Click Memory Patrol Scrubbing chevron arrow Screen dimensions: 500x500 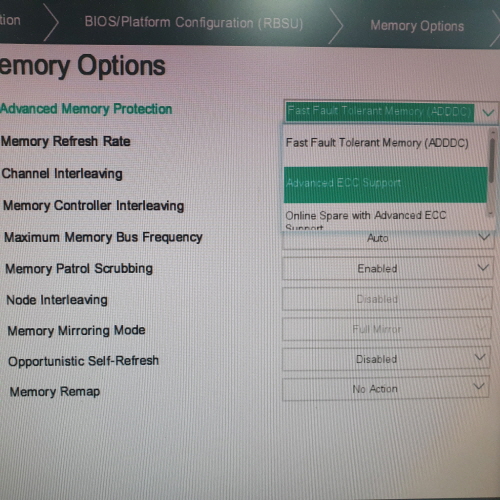pyautogui.click(x=483, y=267)
